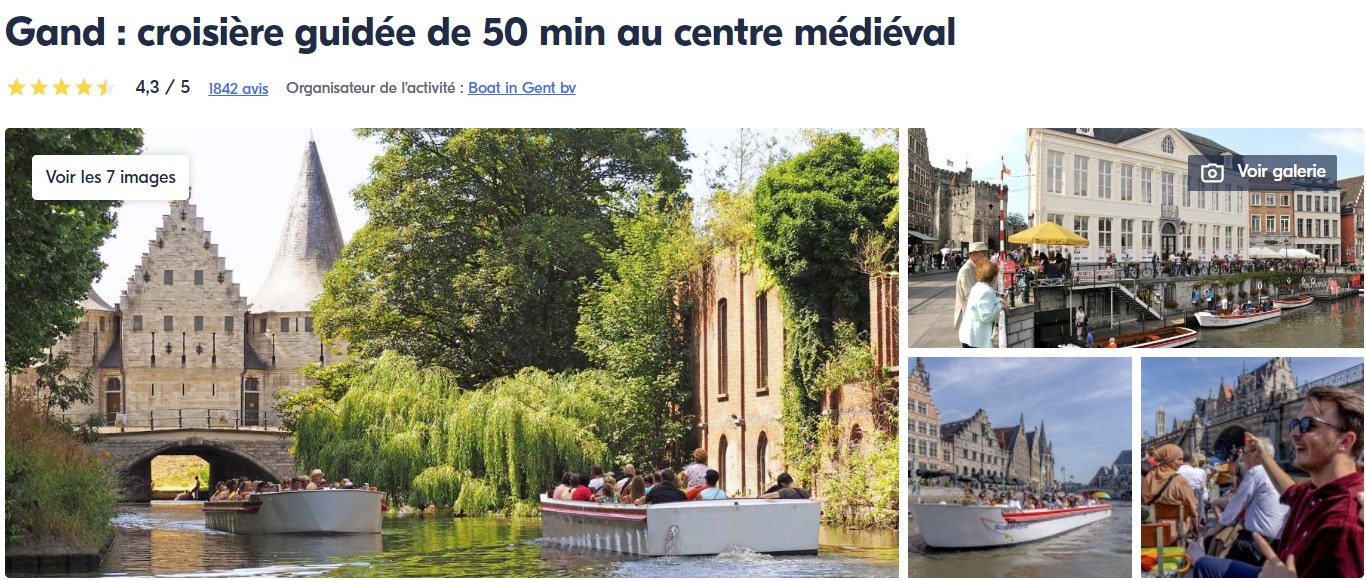Click the half-filled fifth rating star

(x=106, y=88)
